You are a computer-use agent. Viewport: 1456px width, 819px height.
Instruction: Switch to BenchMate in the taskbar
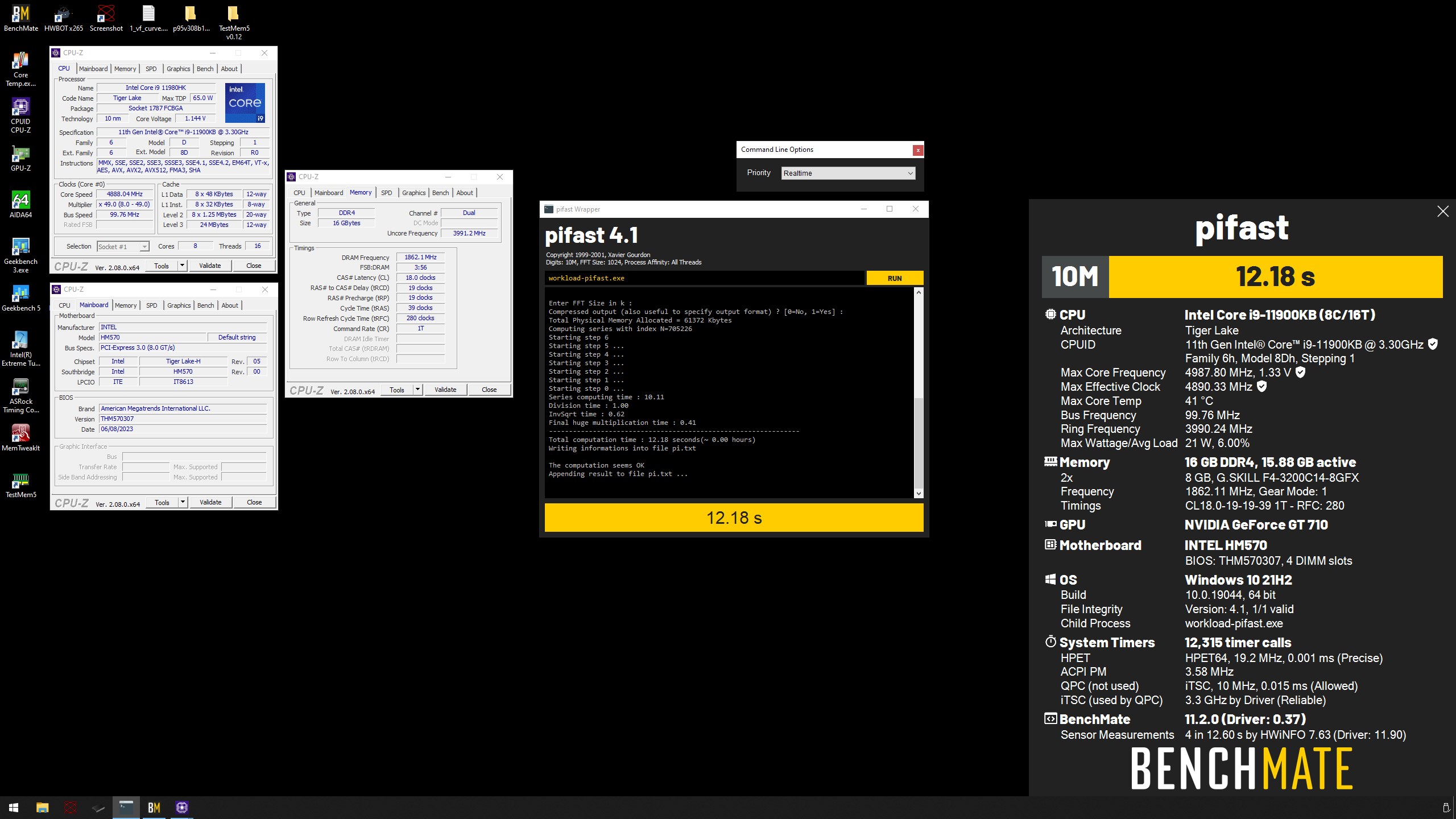click(154, 807)
